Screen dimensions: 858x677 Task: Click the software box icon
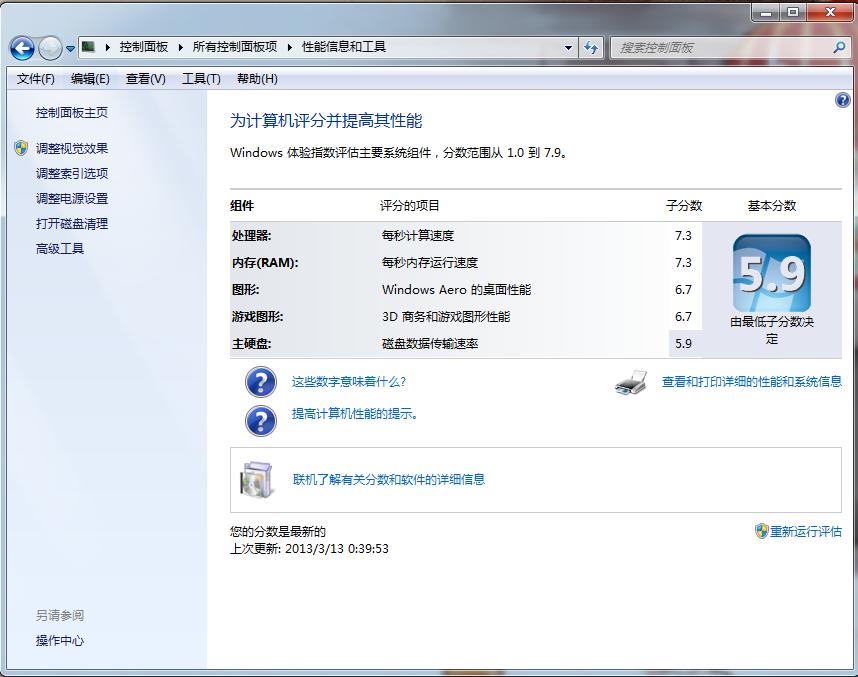point(256,480)
